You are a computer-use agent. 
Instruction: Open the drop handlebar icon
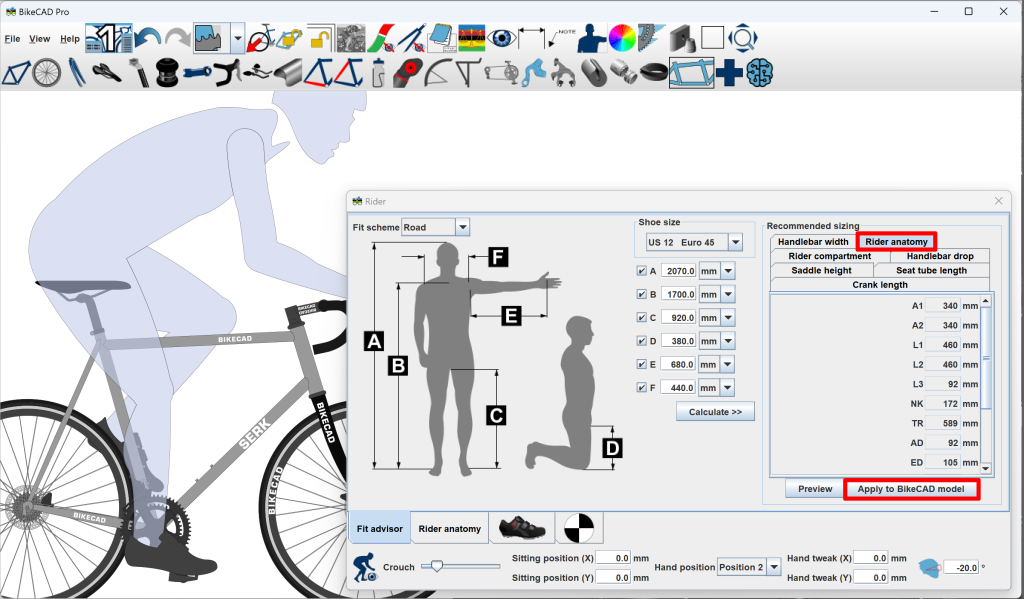229,73
